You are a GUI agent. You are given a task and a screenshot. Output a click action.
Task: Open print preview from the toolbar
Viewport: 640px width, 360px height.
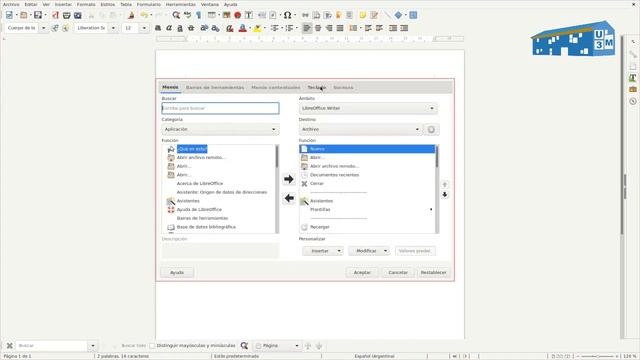pos(78,15)
